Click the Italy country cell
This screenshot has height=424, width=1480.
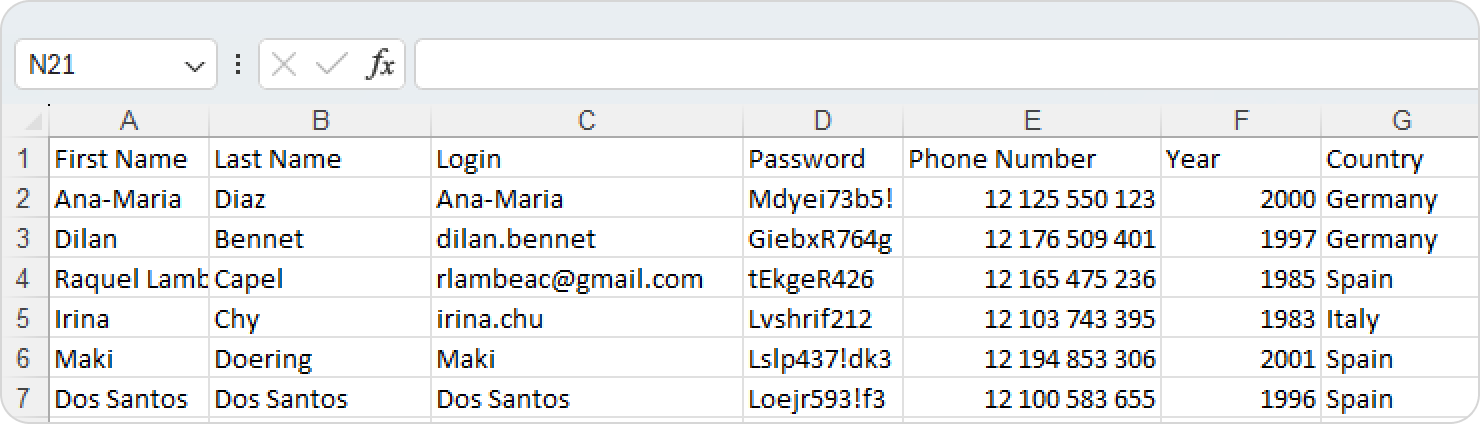click(x=1400, y=319)
